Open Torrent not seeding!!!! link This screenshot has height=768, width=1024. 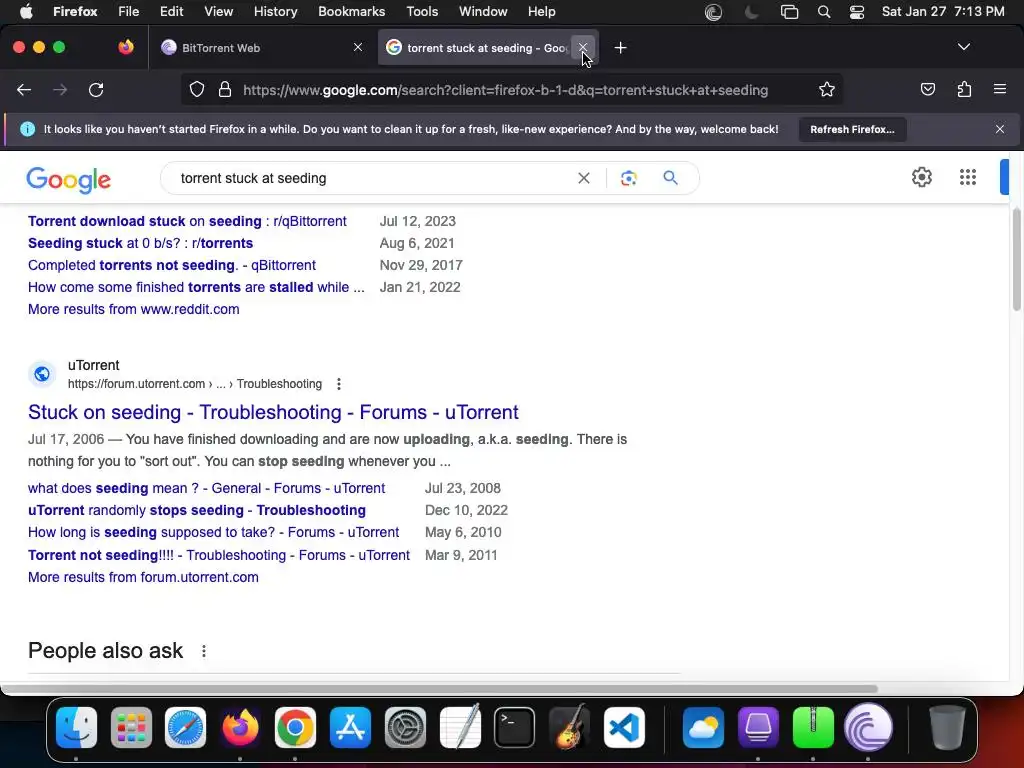pos(219,555)
